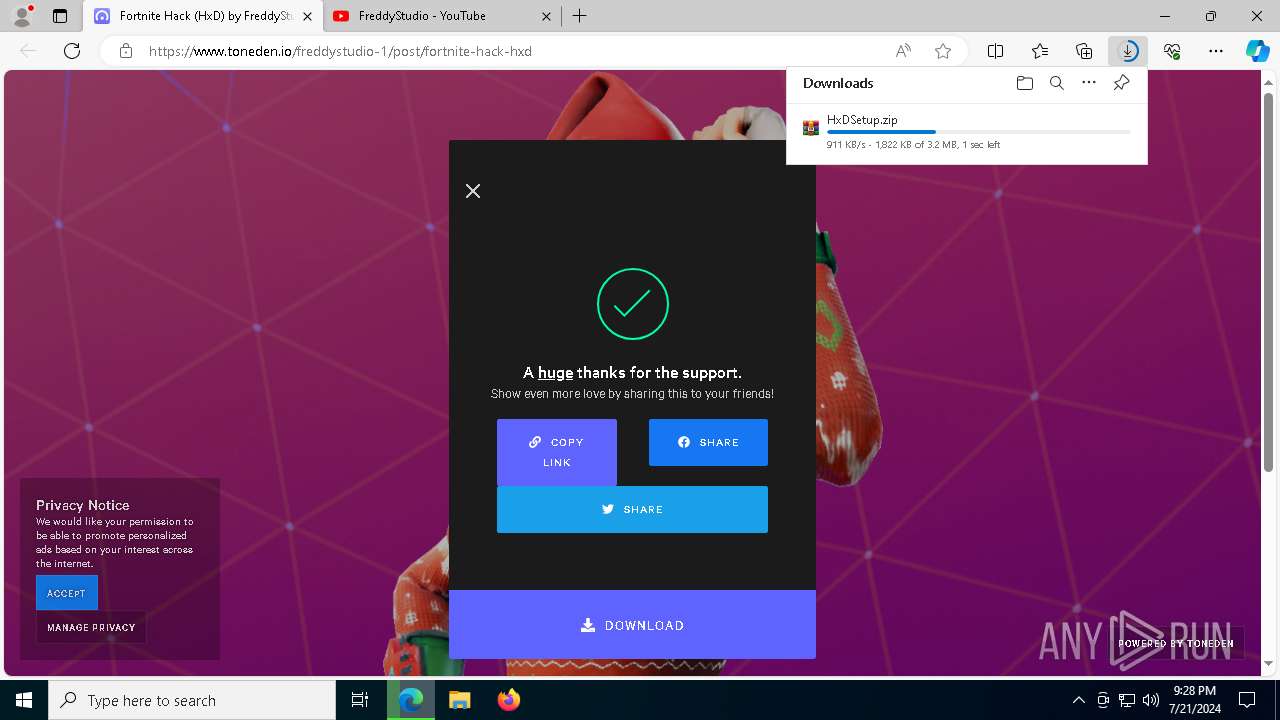Click MANAGE PRIVACY button
Image resolution: width=1280 pixels, height=720 pixels.
(x=91, y=627)
